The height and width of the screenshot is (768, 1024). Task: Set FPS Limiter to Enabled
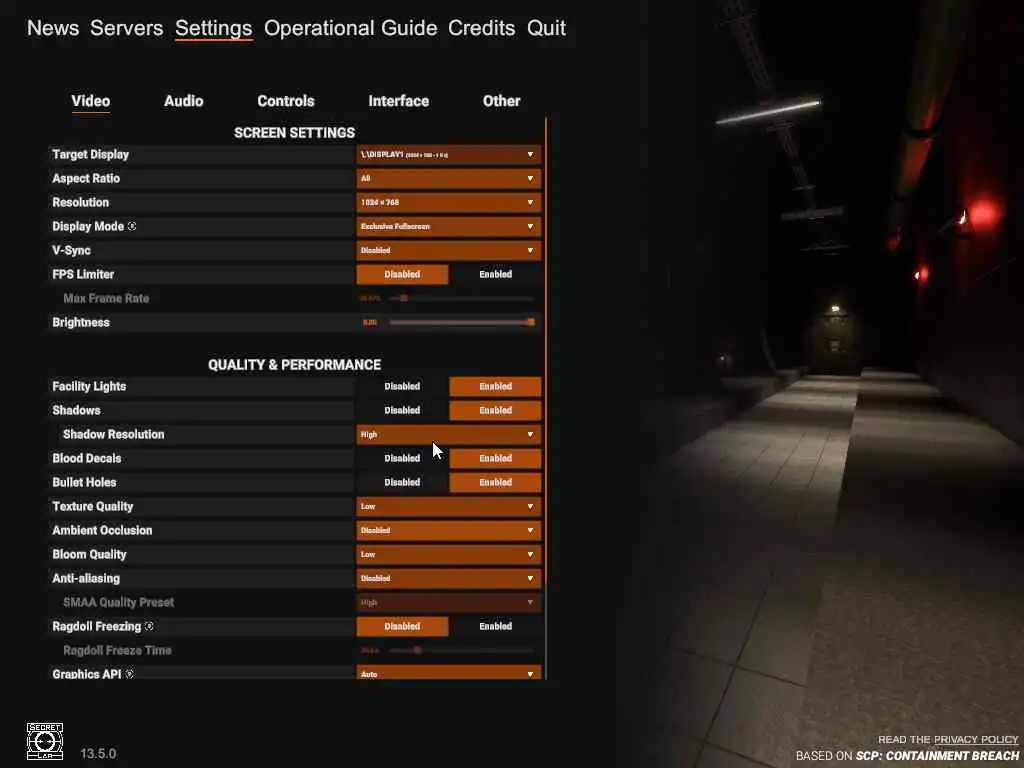[495, 274]
